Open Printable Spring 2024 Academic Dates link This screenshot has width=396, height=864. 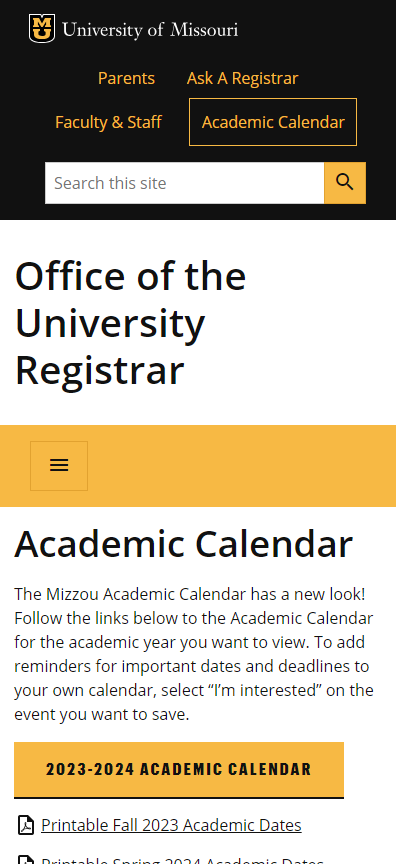(x=182, y=860)
